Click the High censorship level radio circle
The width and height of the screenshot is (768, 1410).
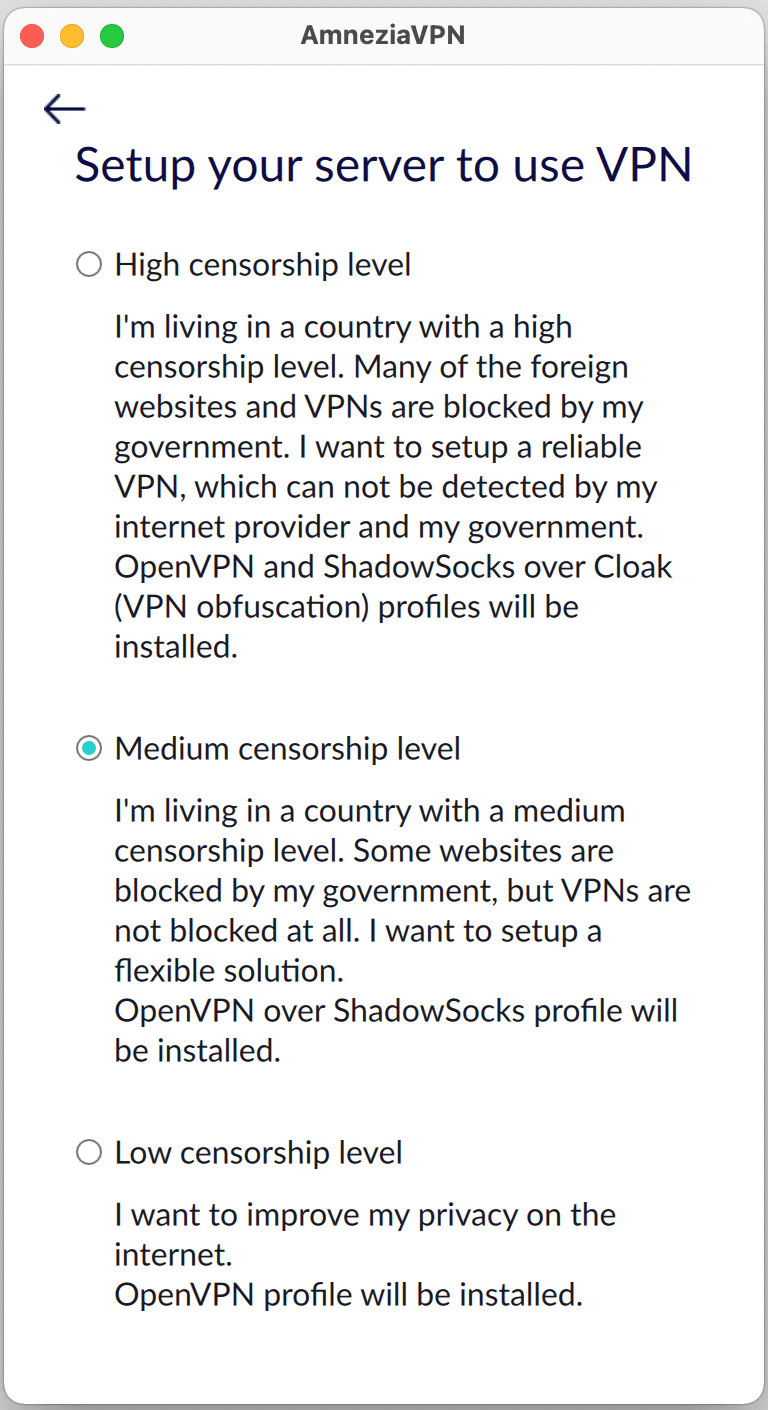coord(88,264)
